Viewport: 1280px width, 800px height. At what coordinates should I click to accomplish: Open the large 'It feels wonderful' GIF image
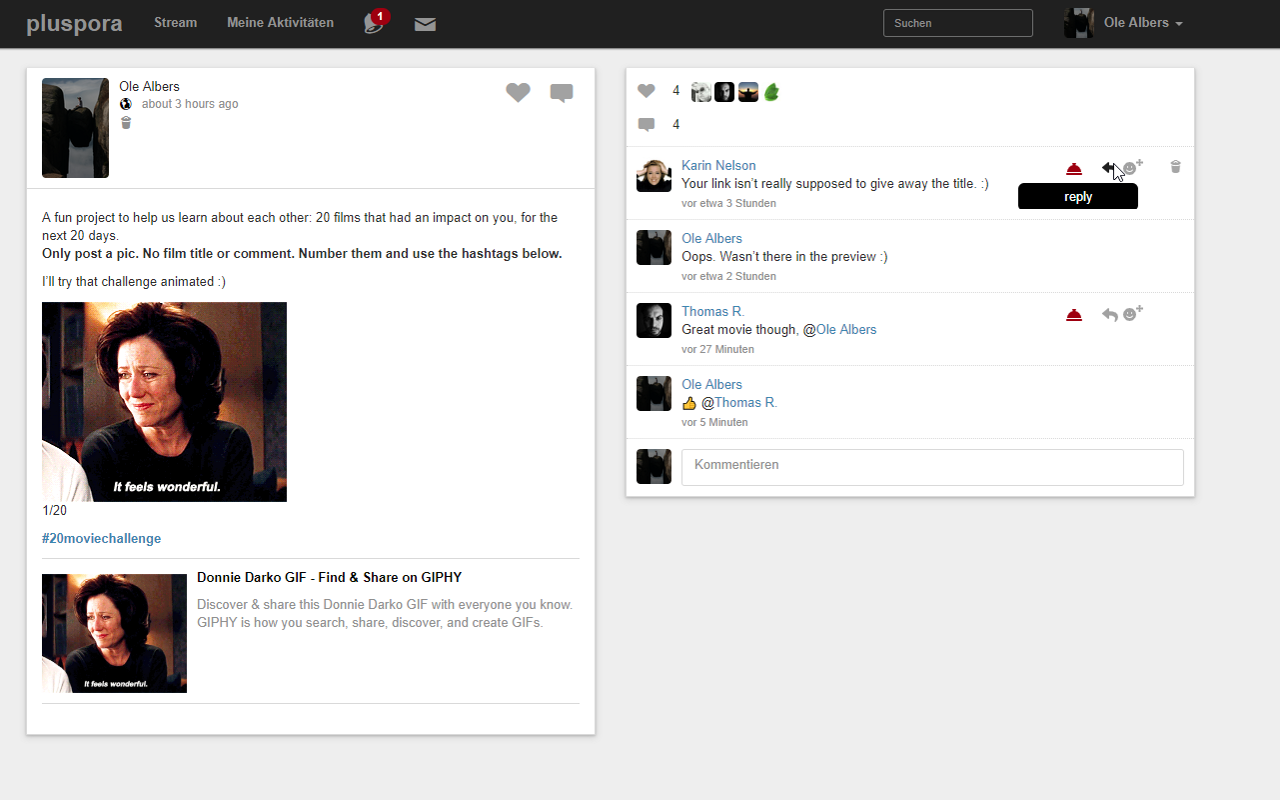click(164, 402)
